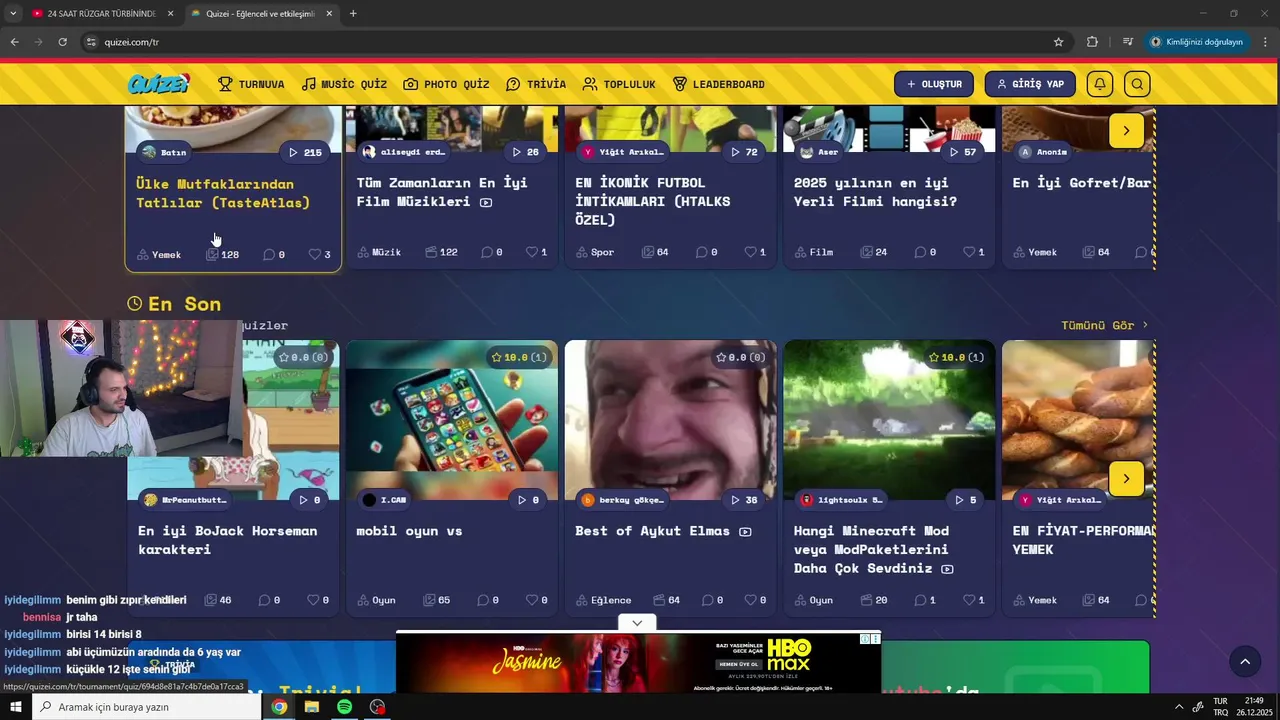Open the Quizei logo home link
Screen dimensions: 1280x720
158,84
